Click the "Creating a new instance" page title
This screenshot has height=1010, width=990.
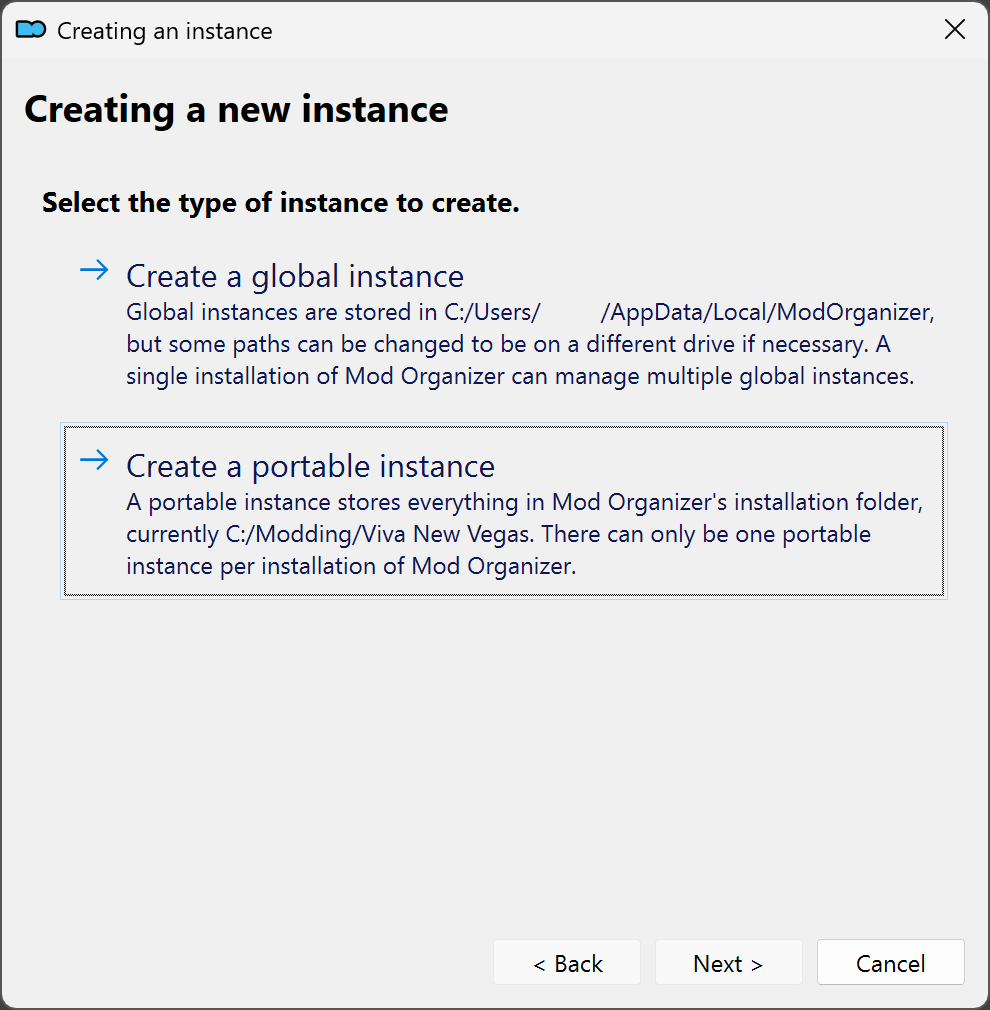pos(236,110)
